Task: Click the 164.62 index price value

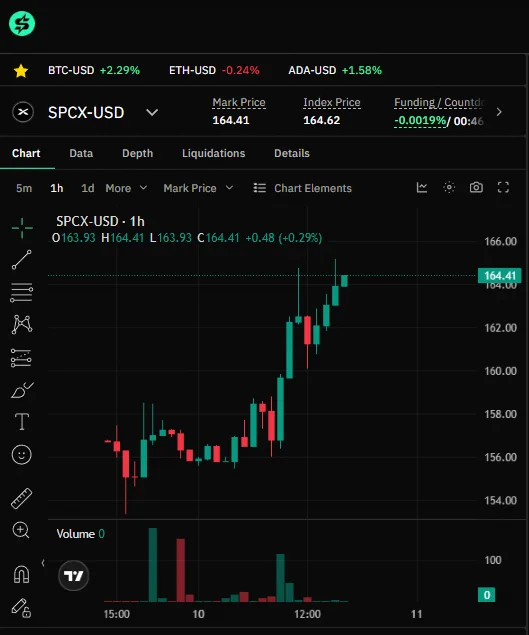Action: pos(322,121)
